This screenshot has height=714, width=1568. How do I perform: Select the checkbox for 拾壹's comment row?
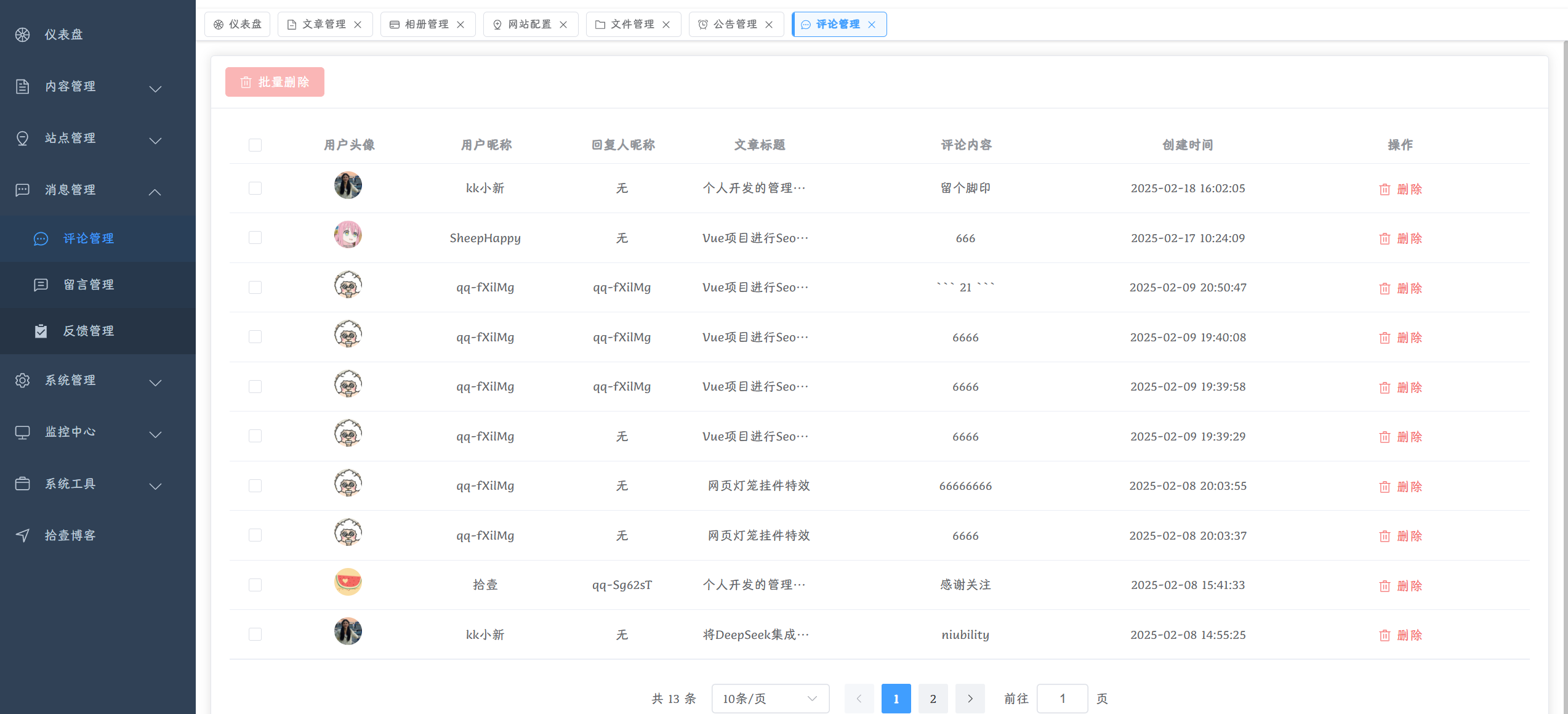click(255, 585)
